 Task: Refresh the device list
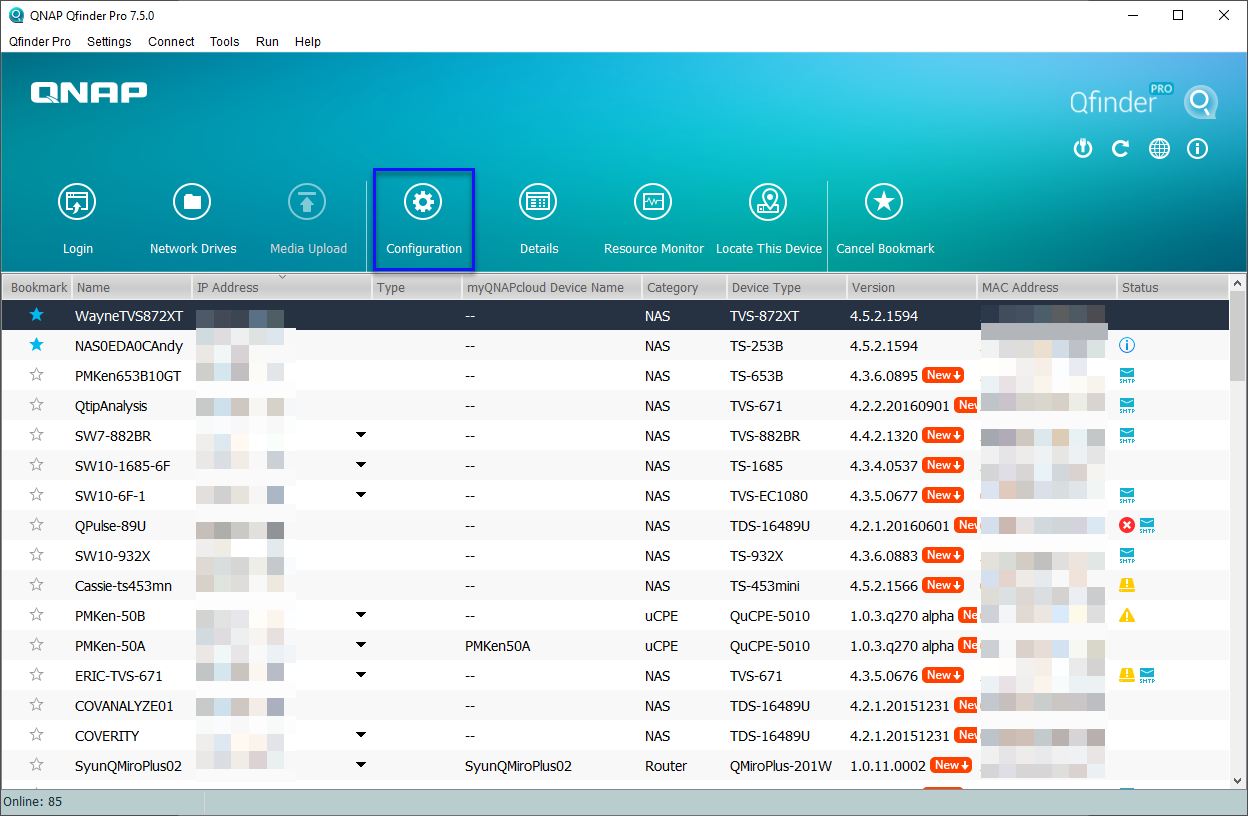(1121, 149)
